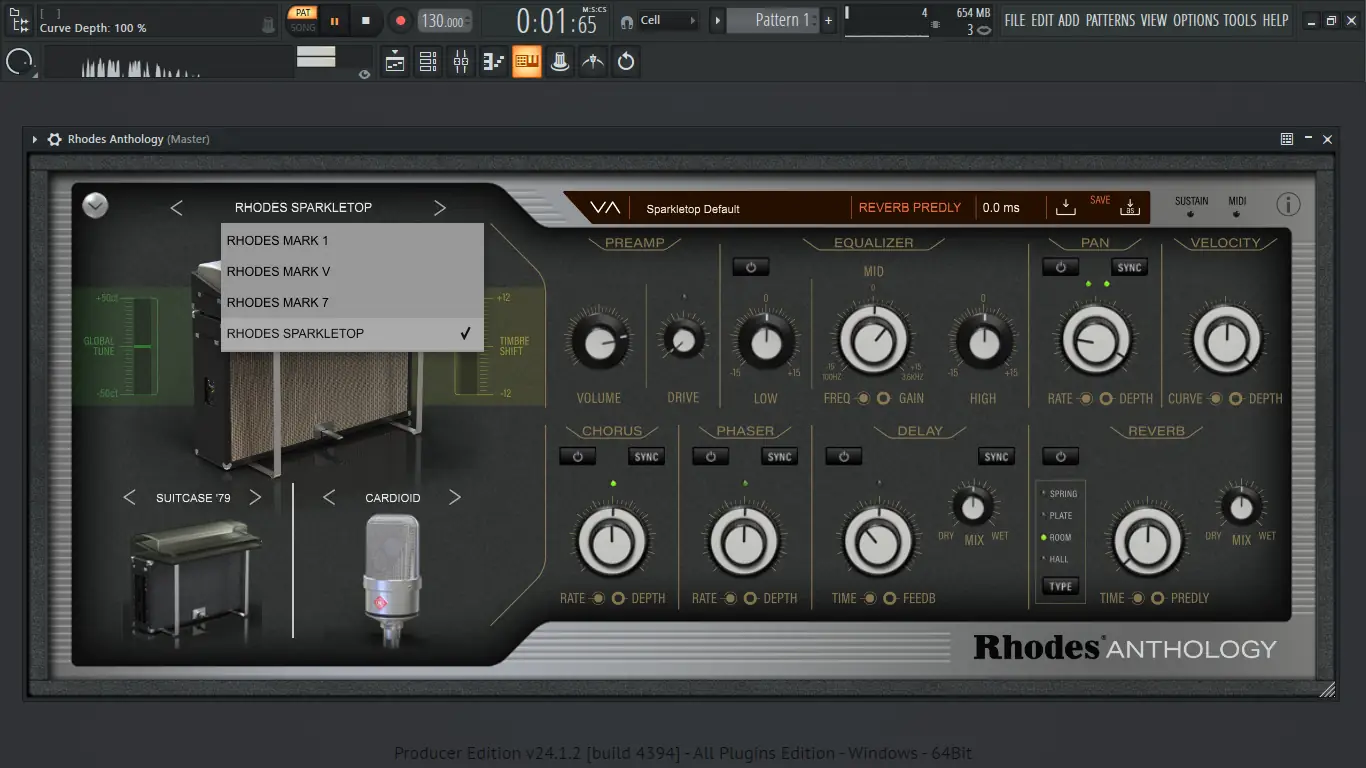The image size is (1366, 768).
Task: Choose checked RHODES SPARKLETOP list entry
Action: coord(352,333)
